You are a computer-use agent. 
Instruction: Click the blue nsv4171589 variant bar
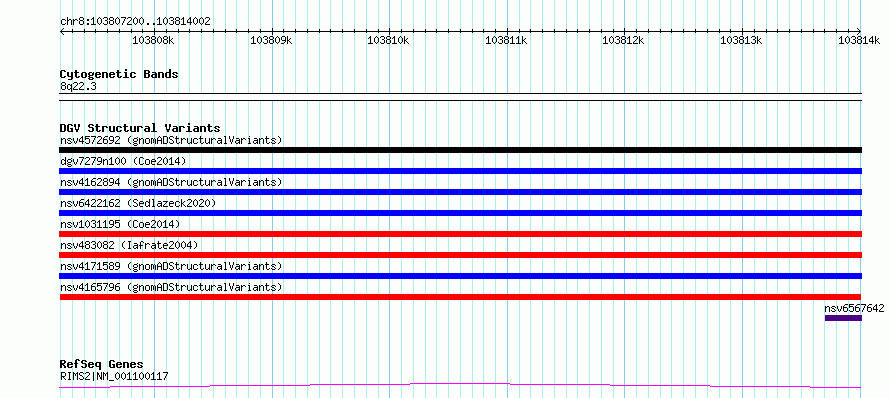[460, 276]
